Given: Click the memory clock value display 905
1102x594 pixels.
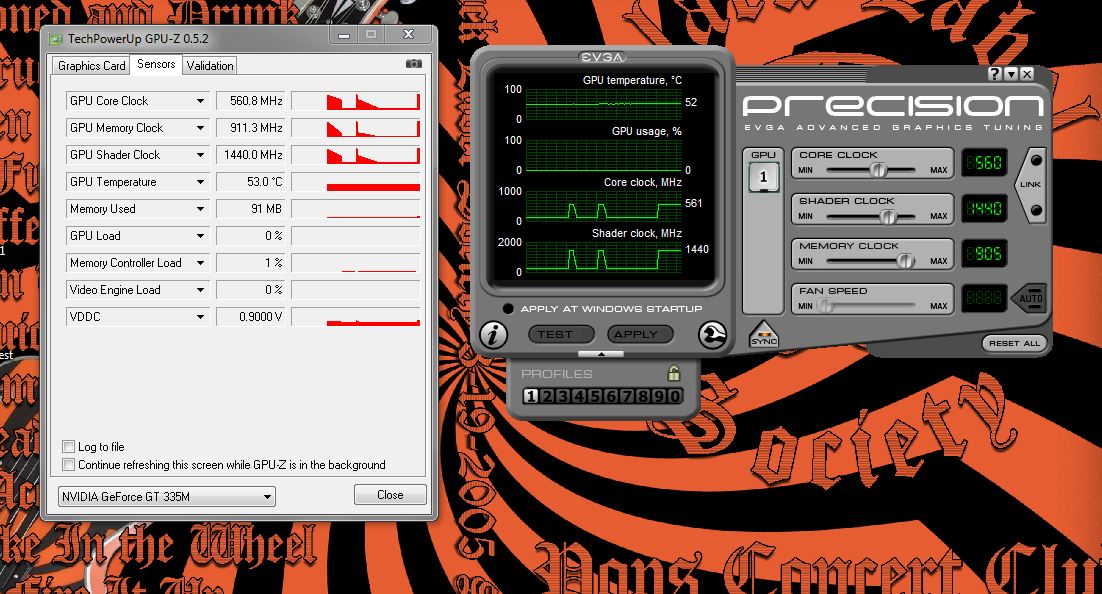Looking at the screenshot, I should point(984,253).
